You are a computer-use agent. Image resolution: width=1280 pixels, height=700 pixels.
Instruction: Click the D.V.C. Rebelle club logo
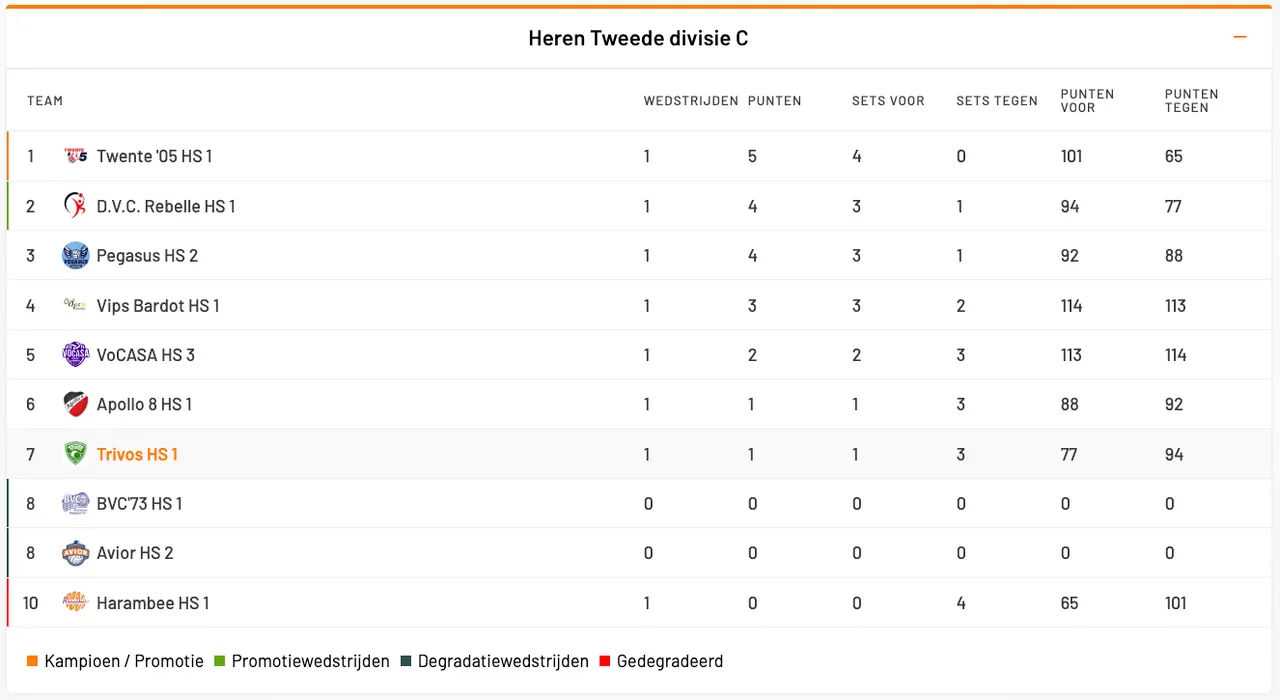(x=76, y=206)
